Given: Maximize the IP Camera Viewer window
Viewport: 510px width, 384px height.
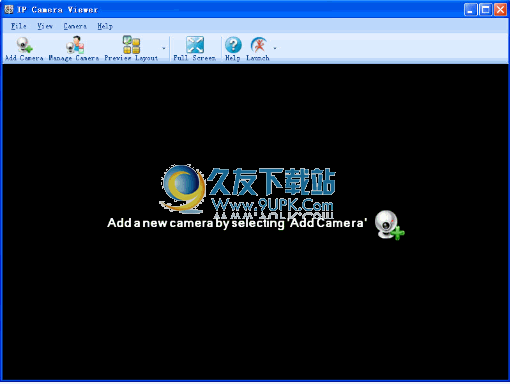Looking at the screenshot, I should 485,10.
